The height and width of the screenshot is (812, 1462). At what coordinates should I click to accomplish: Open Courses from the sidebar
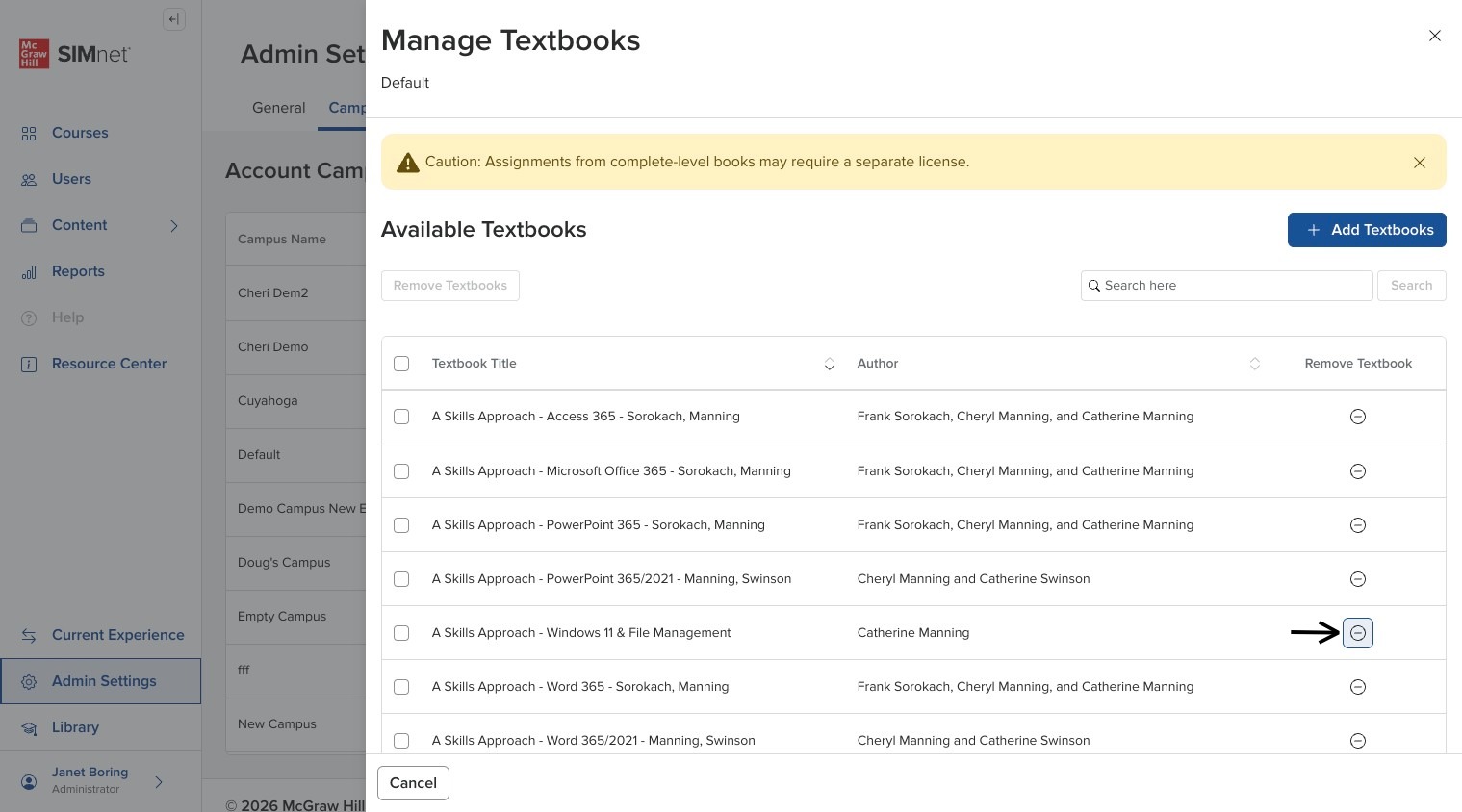[80, 133]
